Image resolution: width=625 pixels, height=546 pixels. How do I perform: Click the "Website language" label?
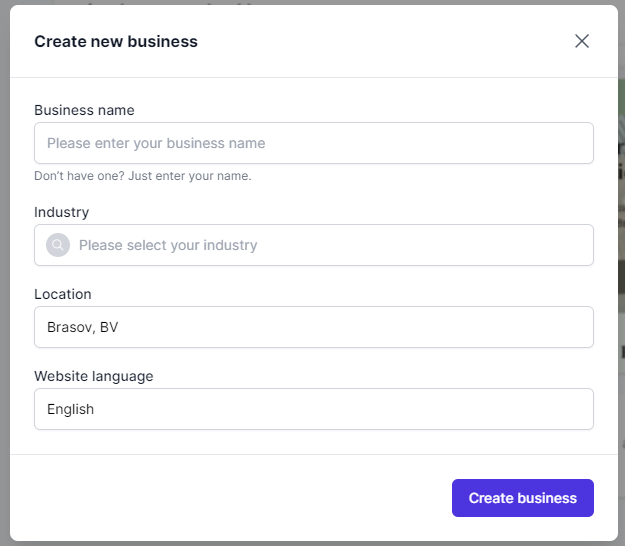(94, 377)
